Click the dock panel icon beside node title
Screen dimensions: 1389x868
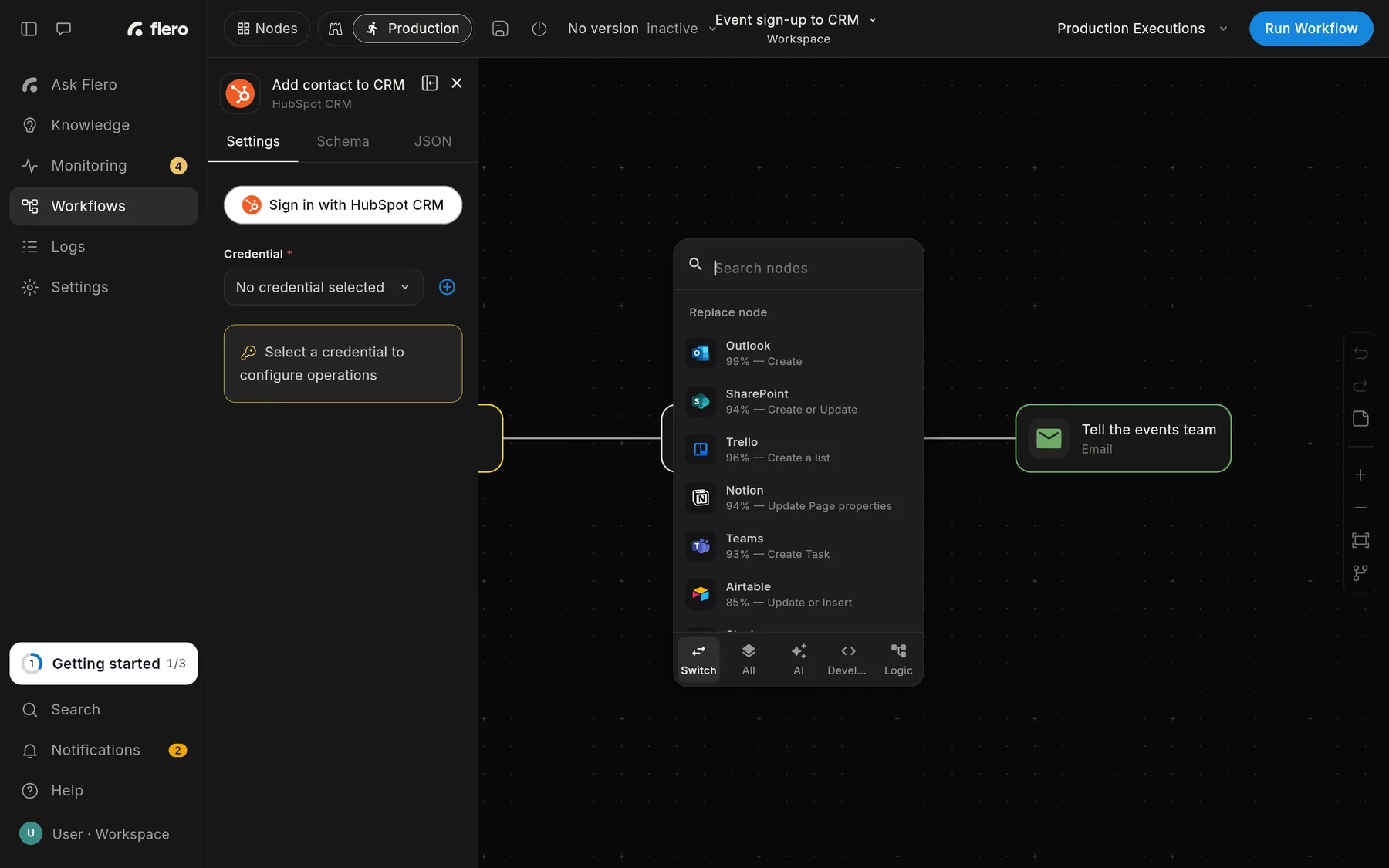(x=430, y=83)
